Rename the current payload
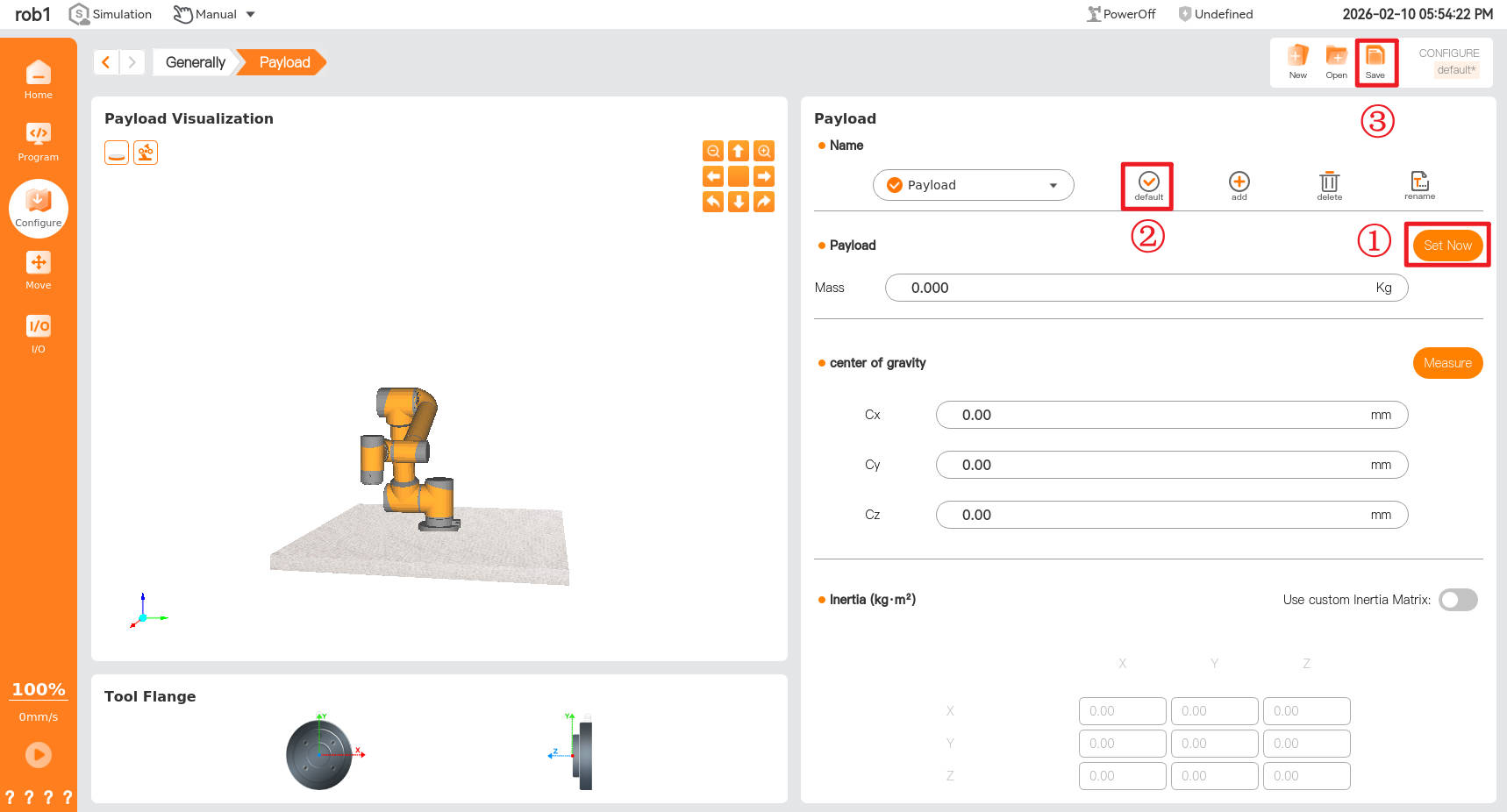Screen dimensions: 1507x812 [1419, 185]
